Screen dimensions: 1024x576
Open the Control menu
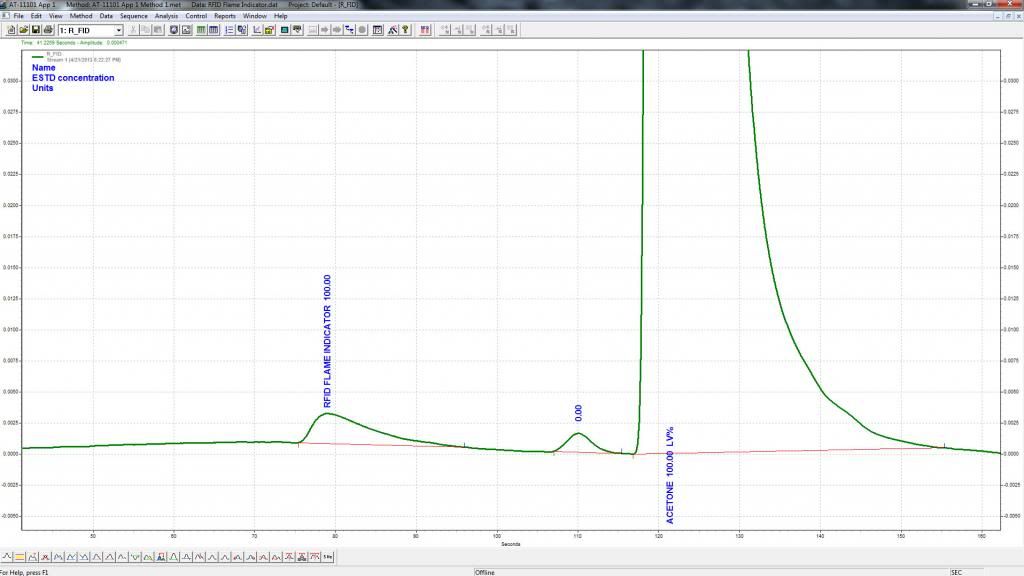[196, 16]
